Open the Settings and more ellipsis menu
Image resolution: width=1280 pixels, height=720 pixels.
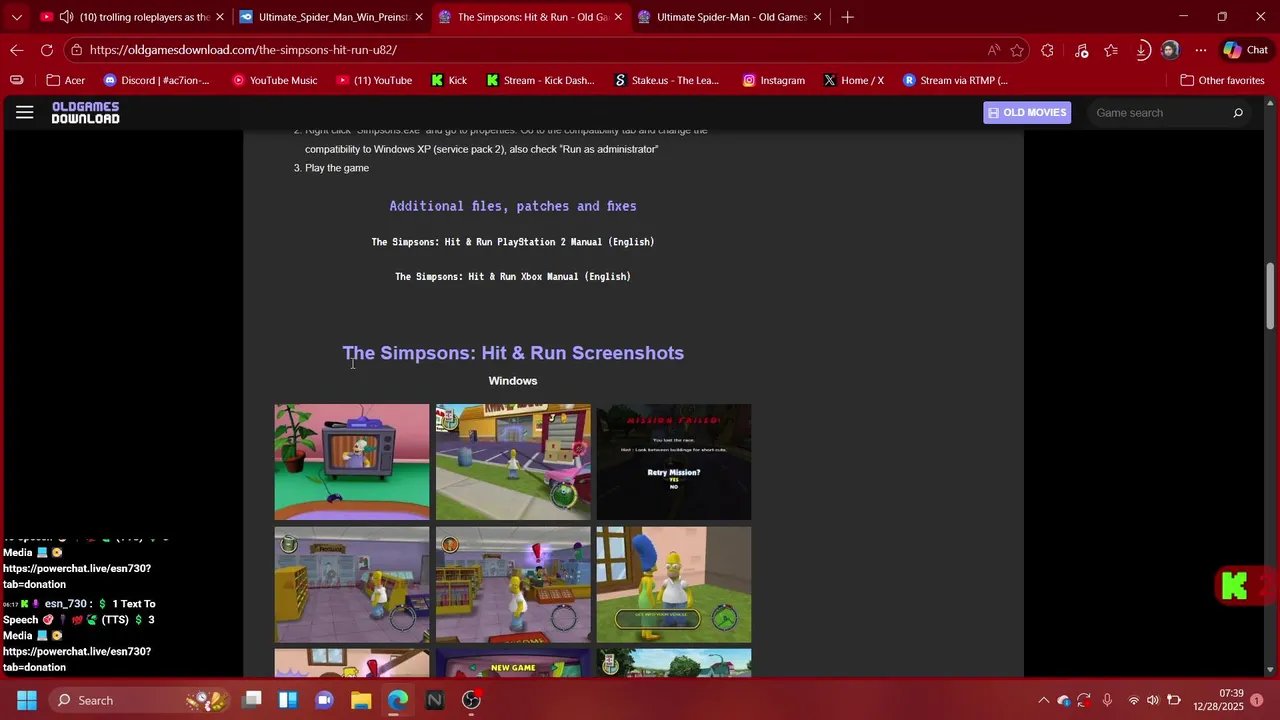click(x=1201, y=50)
